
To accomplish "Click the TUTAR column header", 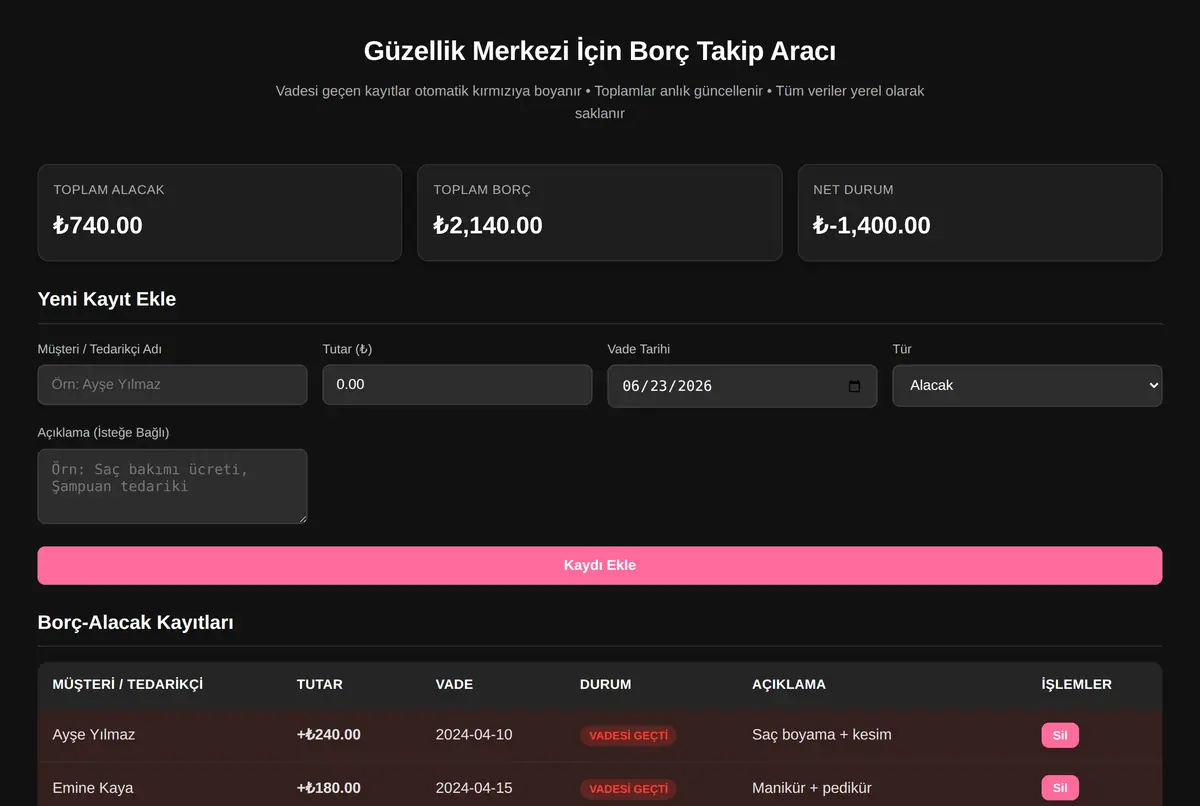I will [320, 685].
